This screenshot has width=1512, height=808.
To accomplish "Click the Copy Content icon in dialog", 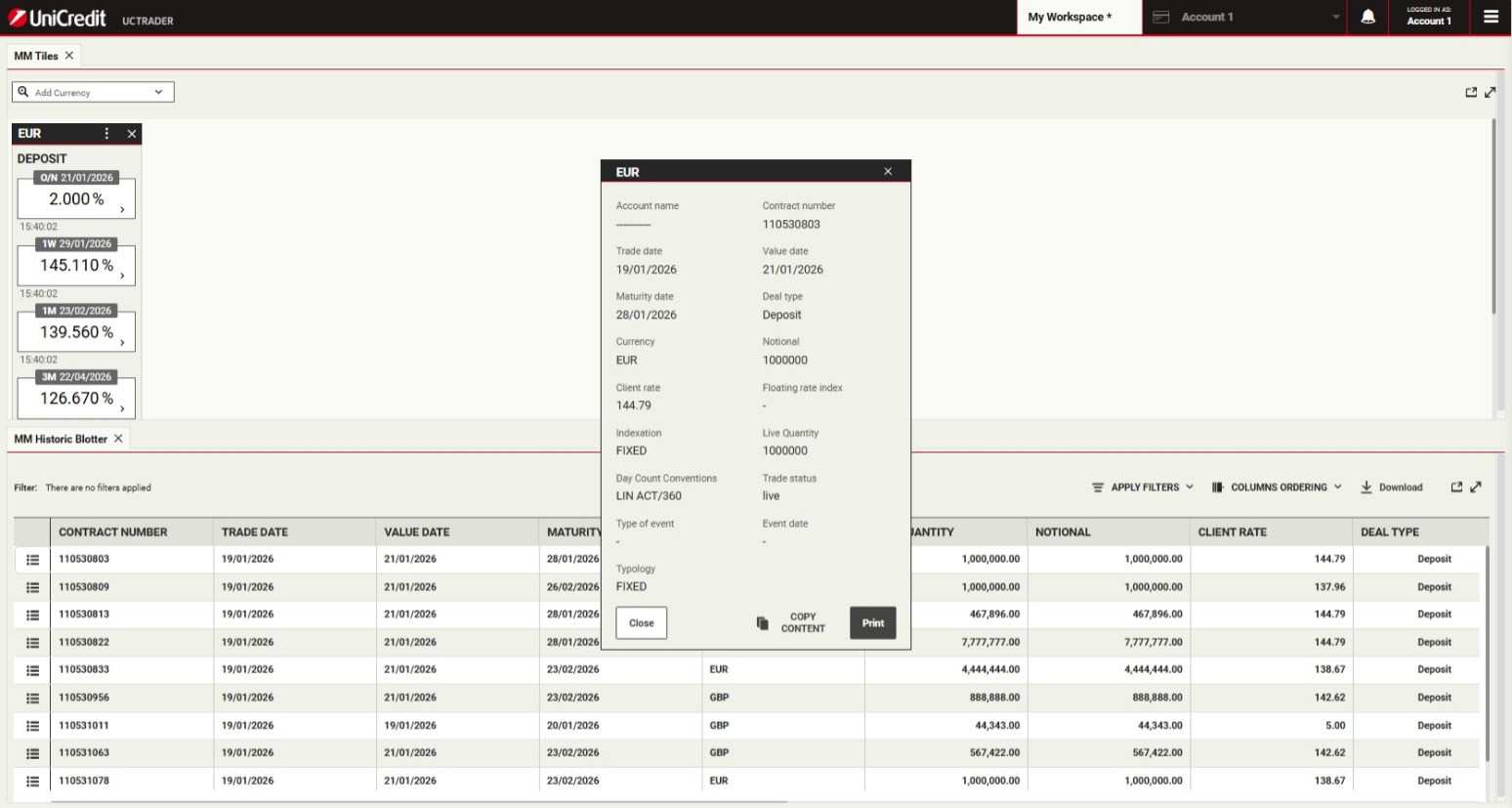I will [763, 623].
